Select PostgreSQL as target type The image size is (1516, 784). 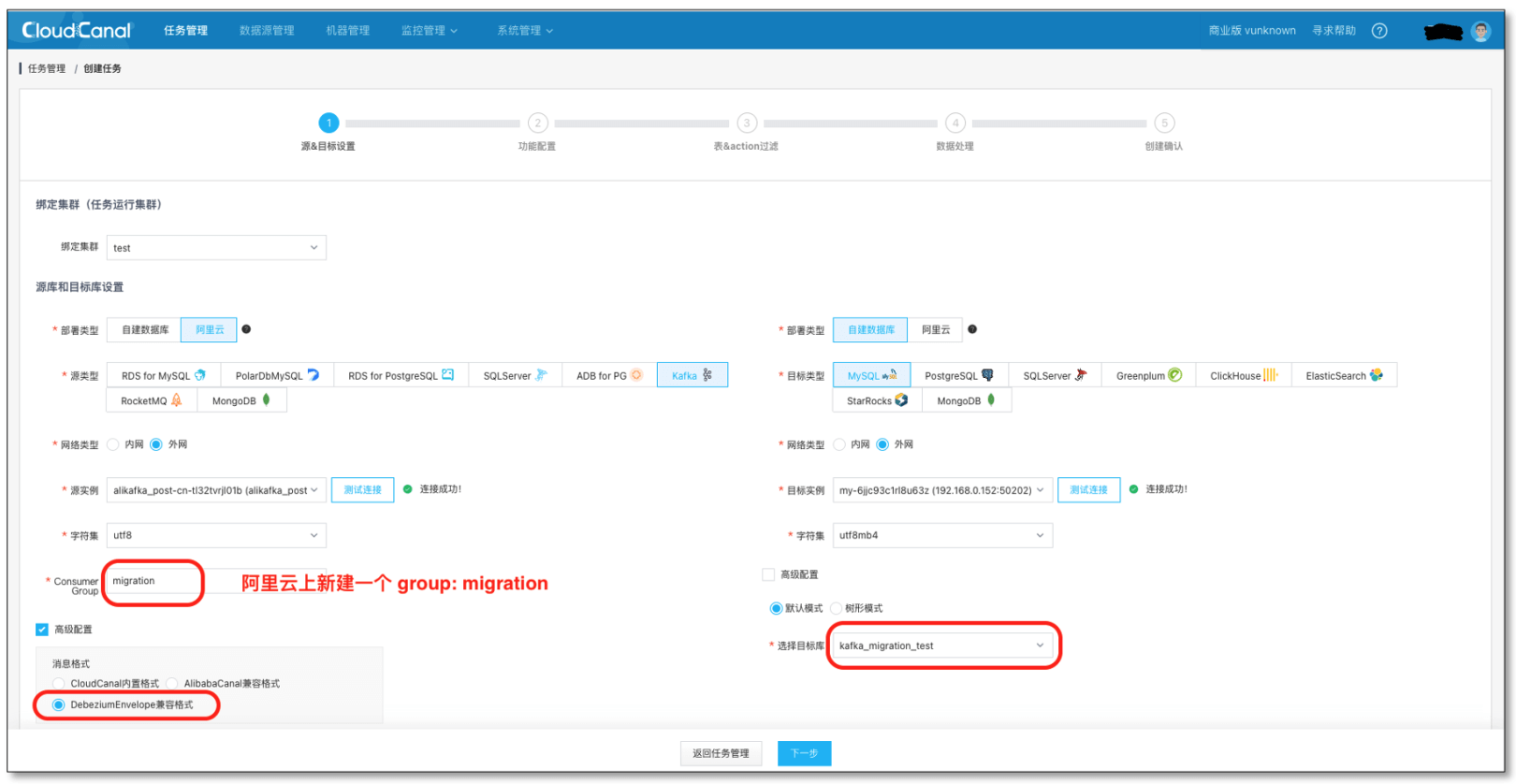tap(959, 375)
